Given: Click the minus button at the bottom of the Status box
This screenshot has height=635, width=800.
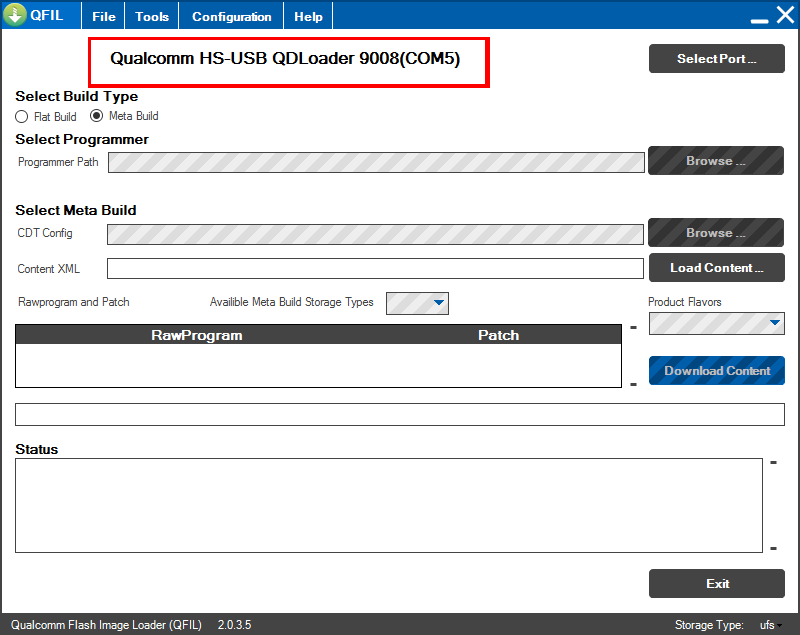Looking at the screenshot, I should pyautogui.click(x=773, y=548).
